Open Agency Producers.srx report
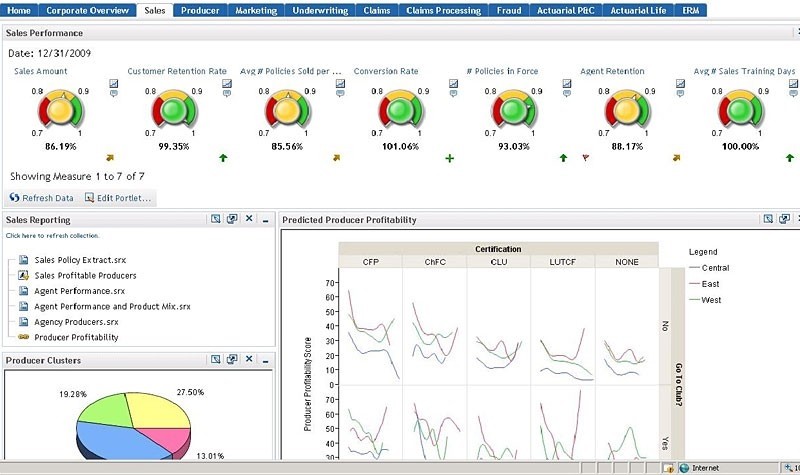Screen dimensions: 800x475 coord(76,322)
